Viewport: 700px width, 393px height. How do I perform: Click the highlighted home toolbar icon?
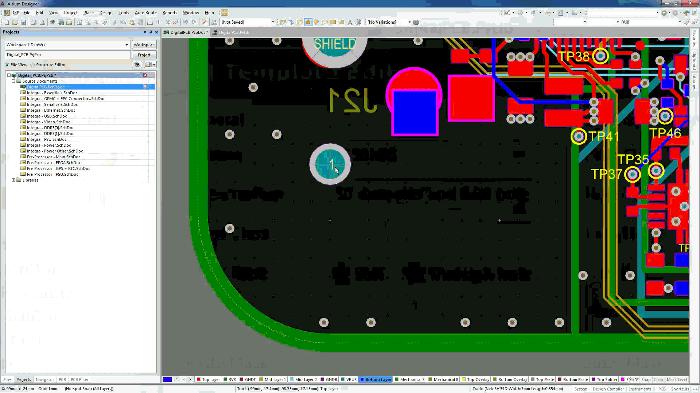308,22
